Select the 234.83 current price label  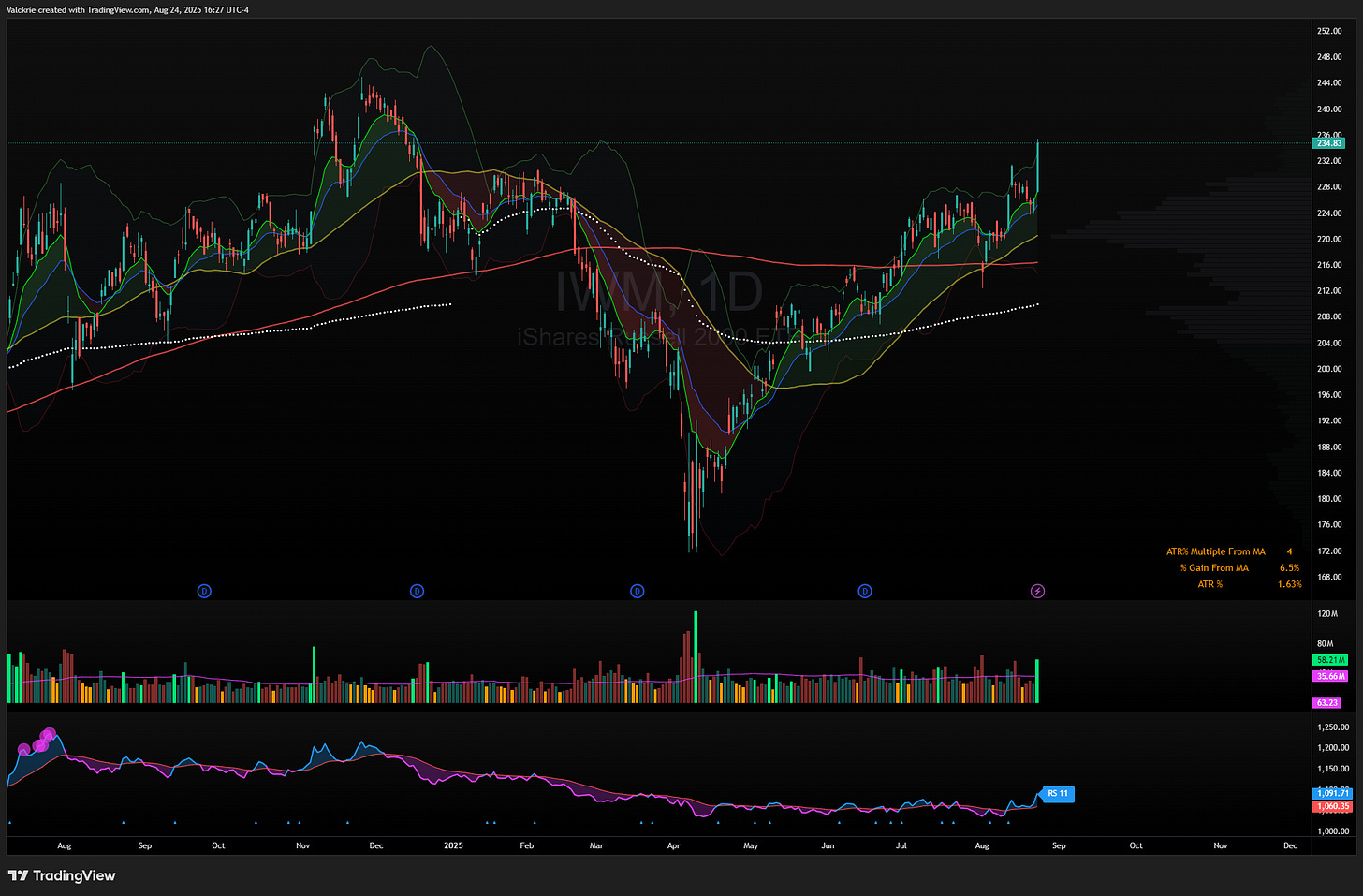[1329, 143]
